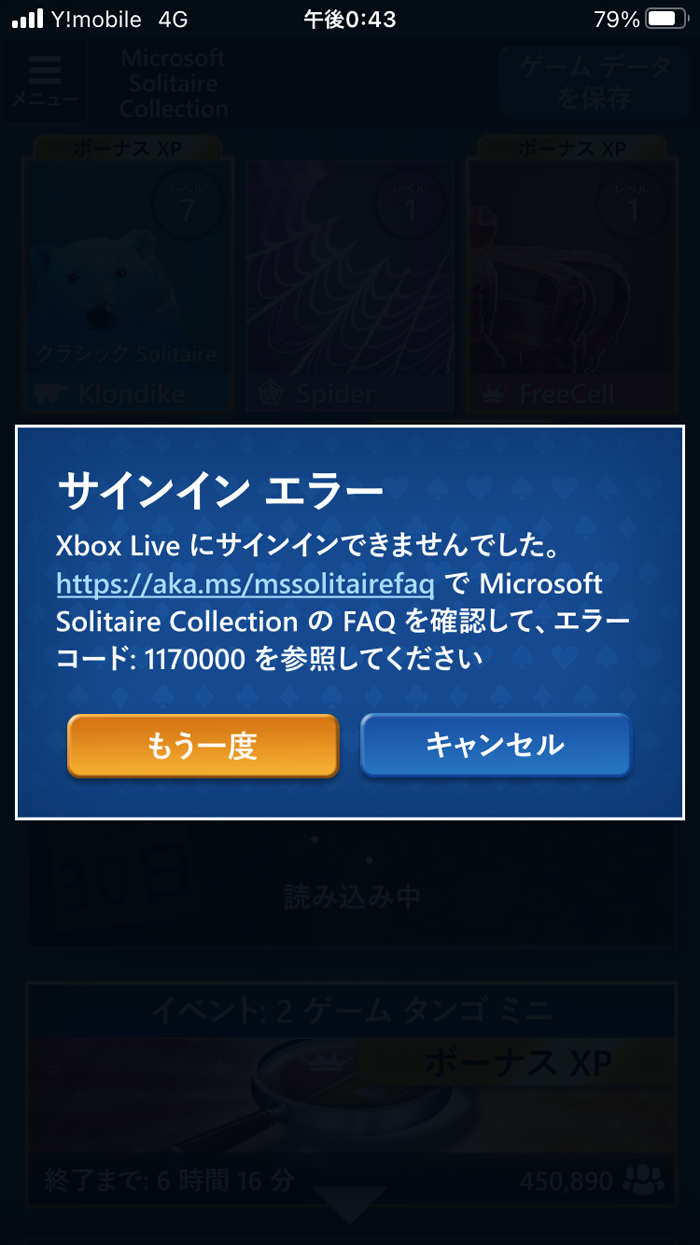This screenshot has width=700, height=1245.
Task: Open the aka.ms/mssolitairefaq link
Action: pos(245,583)
